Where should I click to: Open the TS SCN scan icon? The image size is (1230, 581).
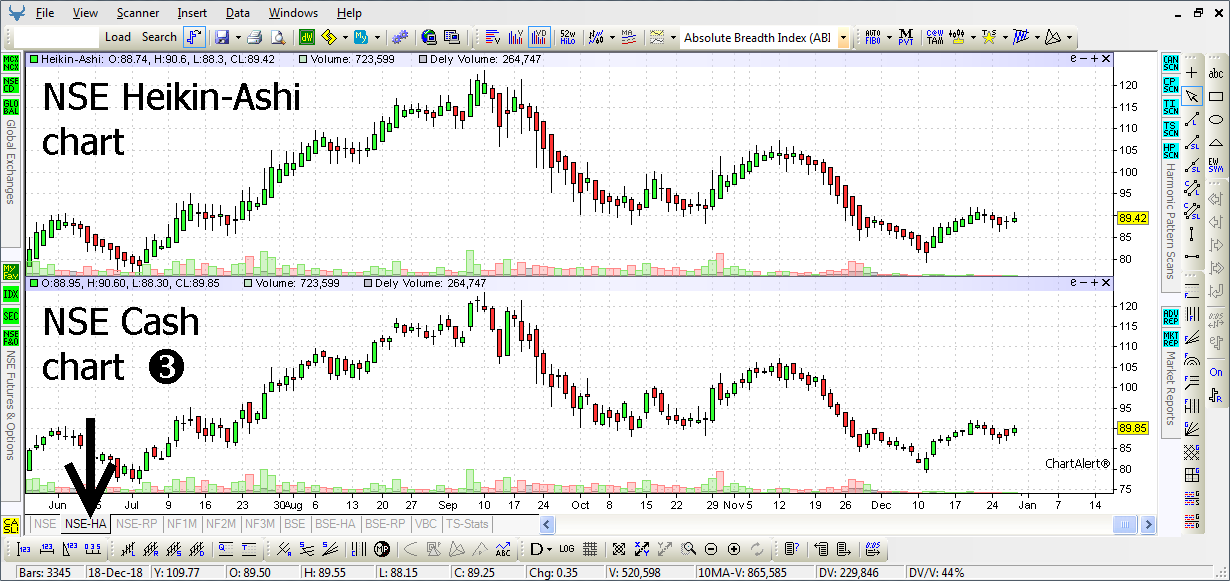[x=1170, y=130]
